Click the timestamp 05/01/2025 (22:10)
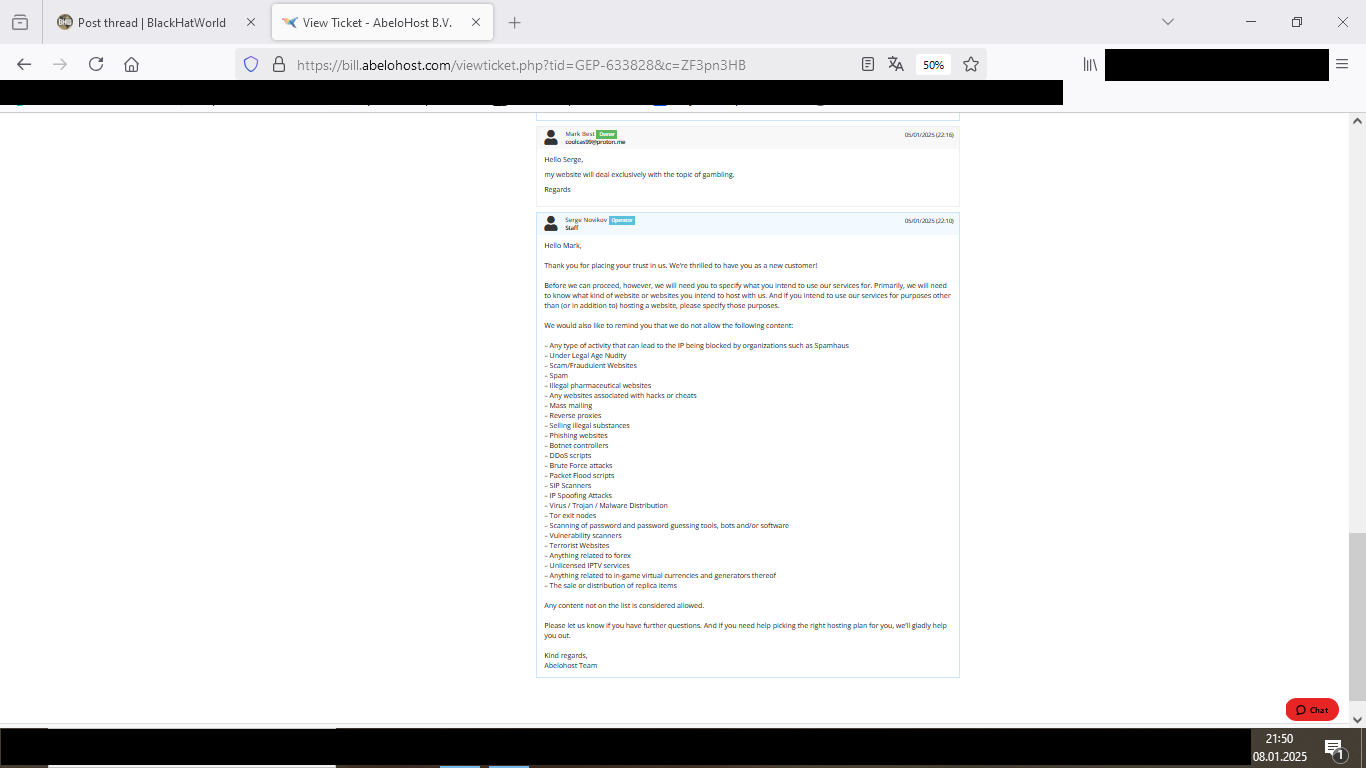The width and height of the screenshot is (1366, 768). click(x=929, y=221)
